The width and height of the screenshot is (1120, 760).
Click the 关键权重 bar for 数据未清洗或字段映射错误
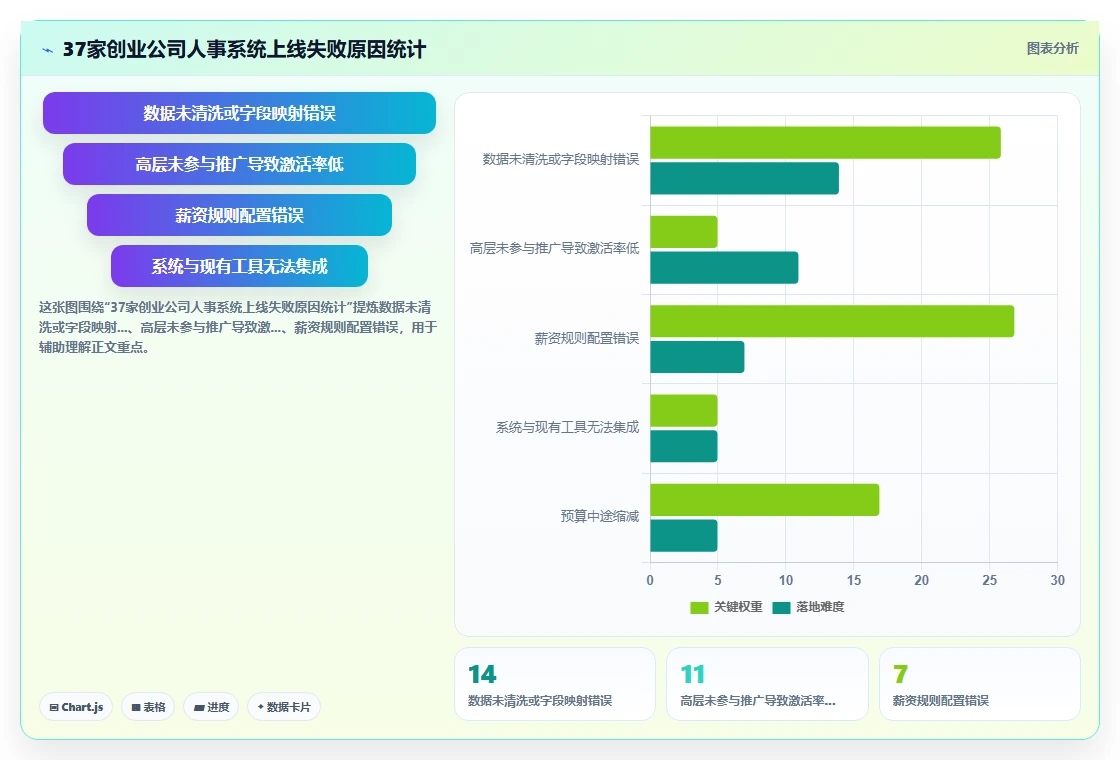[x=825, y=143]
